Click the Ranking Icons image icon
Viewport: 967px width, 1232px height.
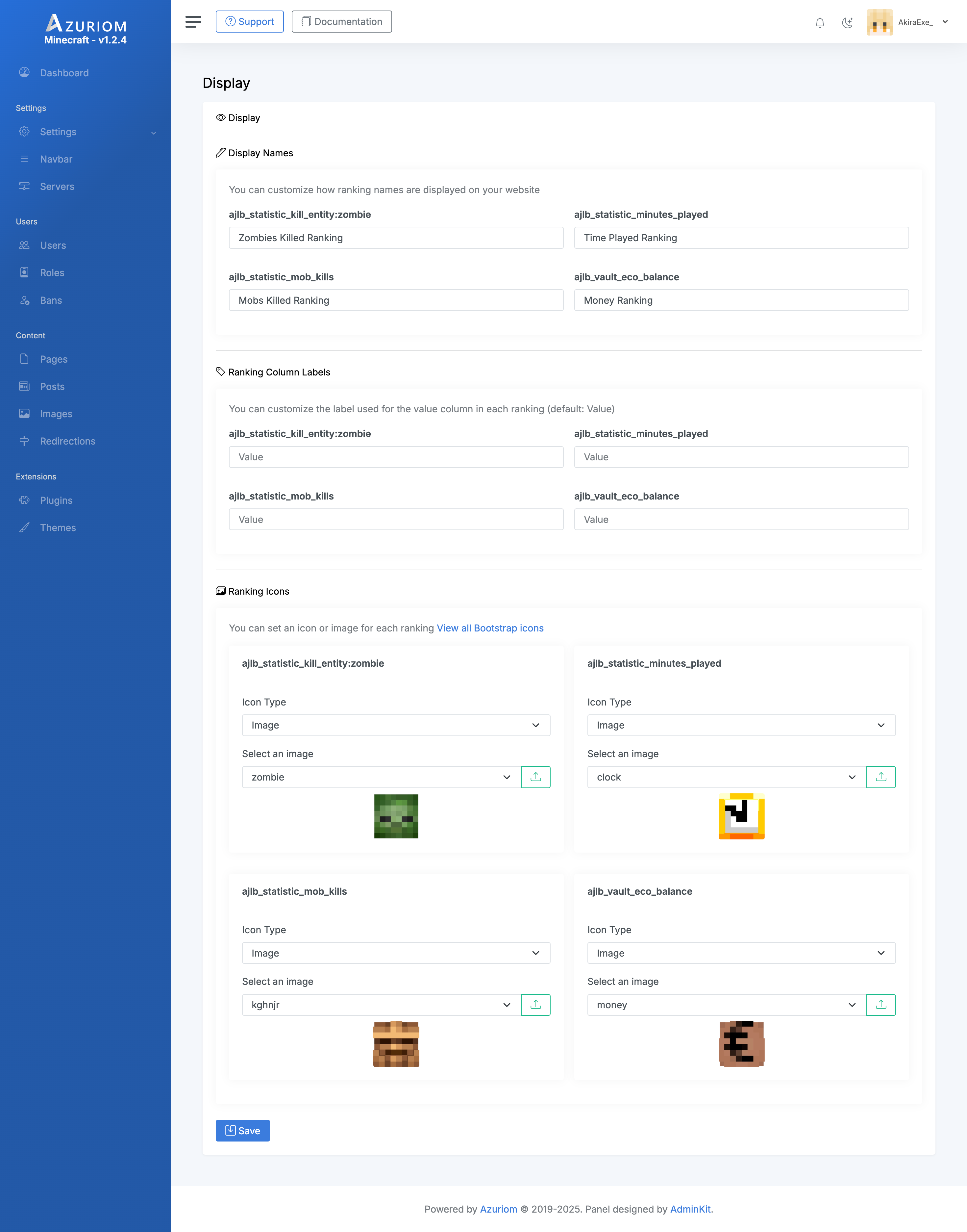click(221, 591)
